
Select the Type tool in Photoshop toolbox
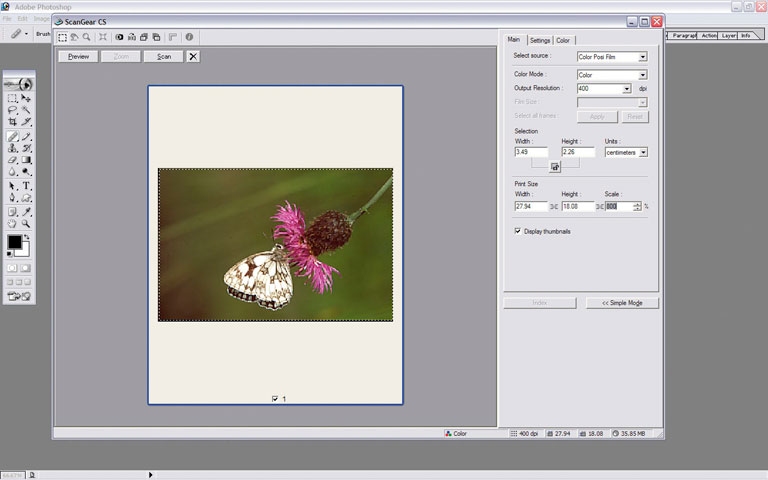[27, 186]
